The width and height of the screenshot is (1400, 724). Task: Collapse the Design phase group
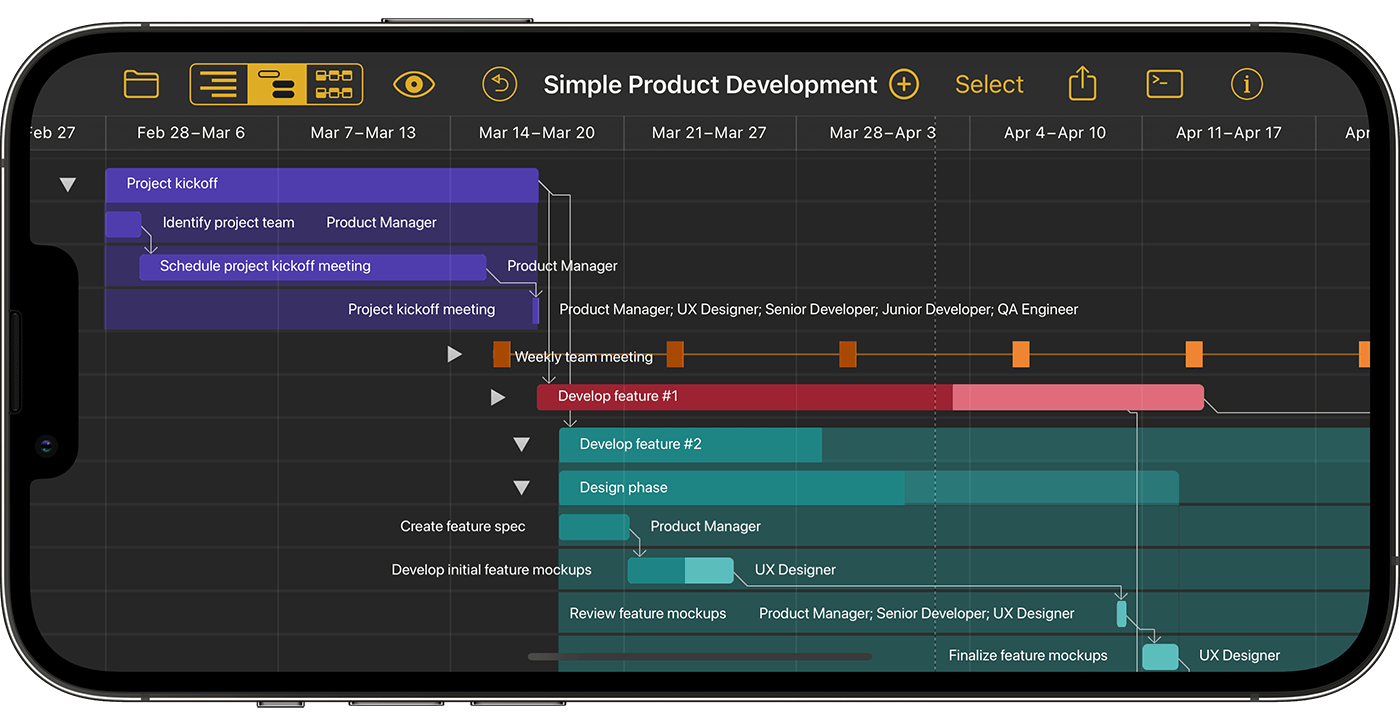coord(521,488)
